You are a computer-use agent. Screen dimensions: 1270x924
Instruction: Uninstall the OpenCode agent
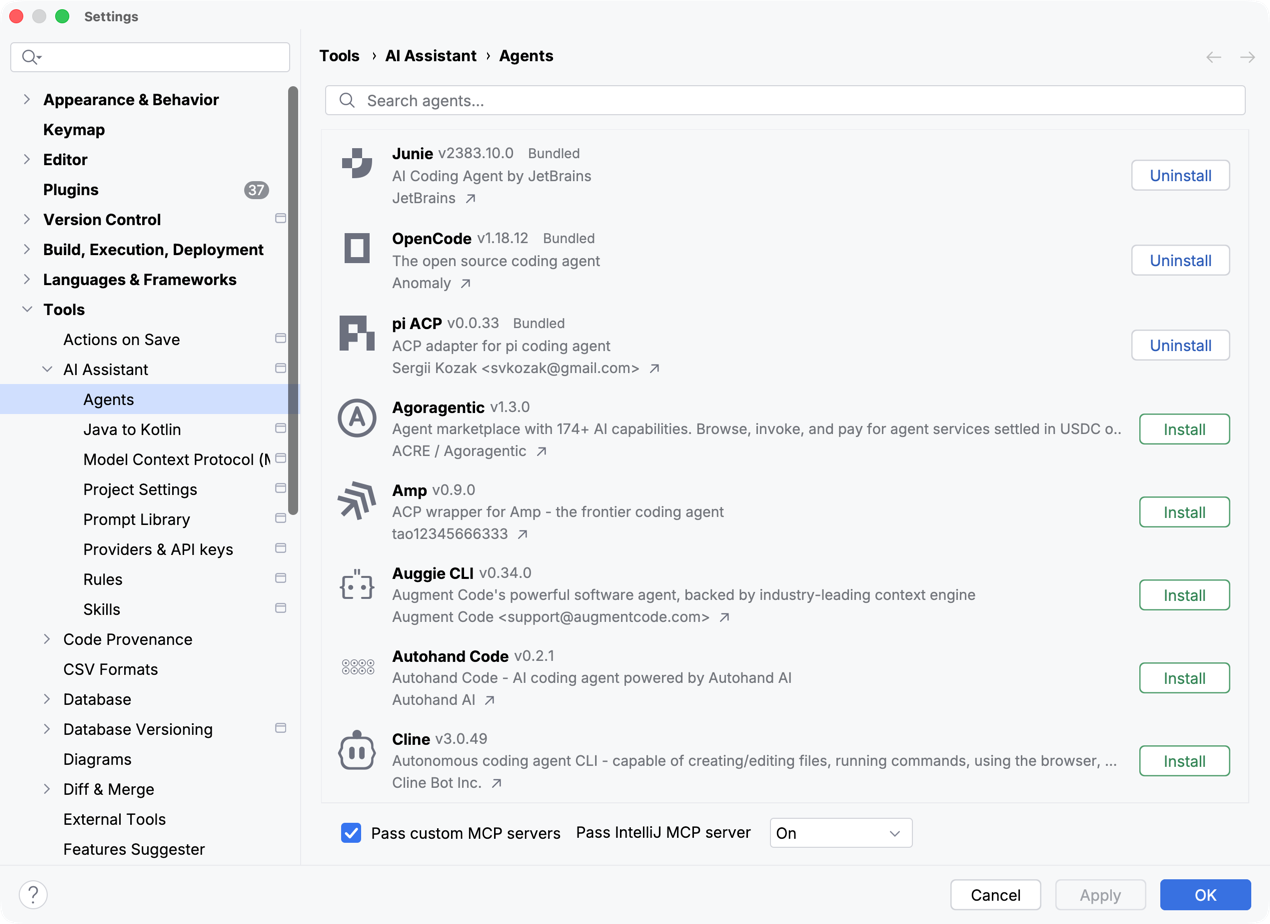[1180, 260]
